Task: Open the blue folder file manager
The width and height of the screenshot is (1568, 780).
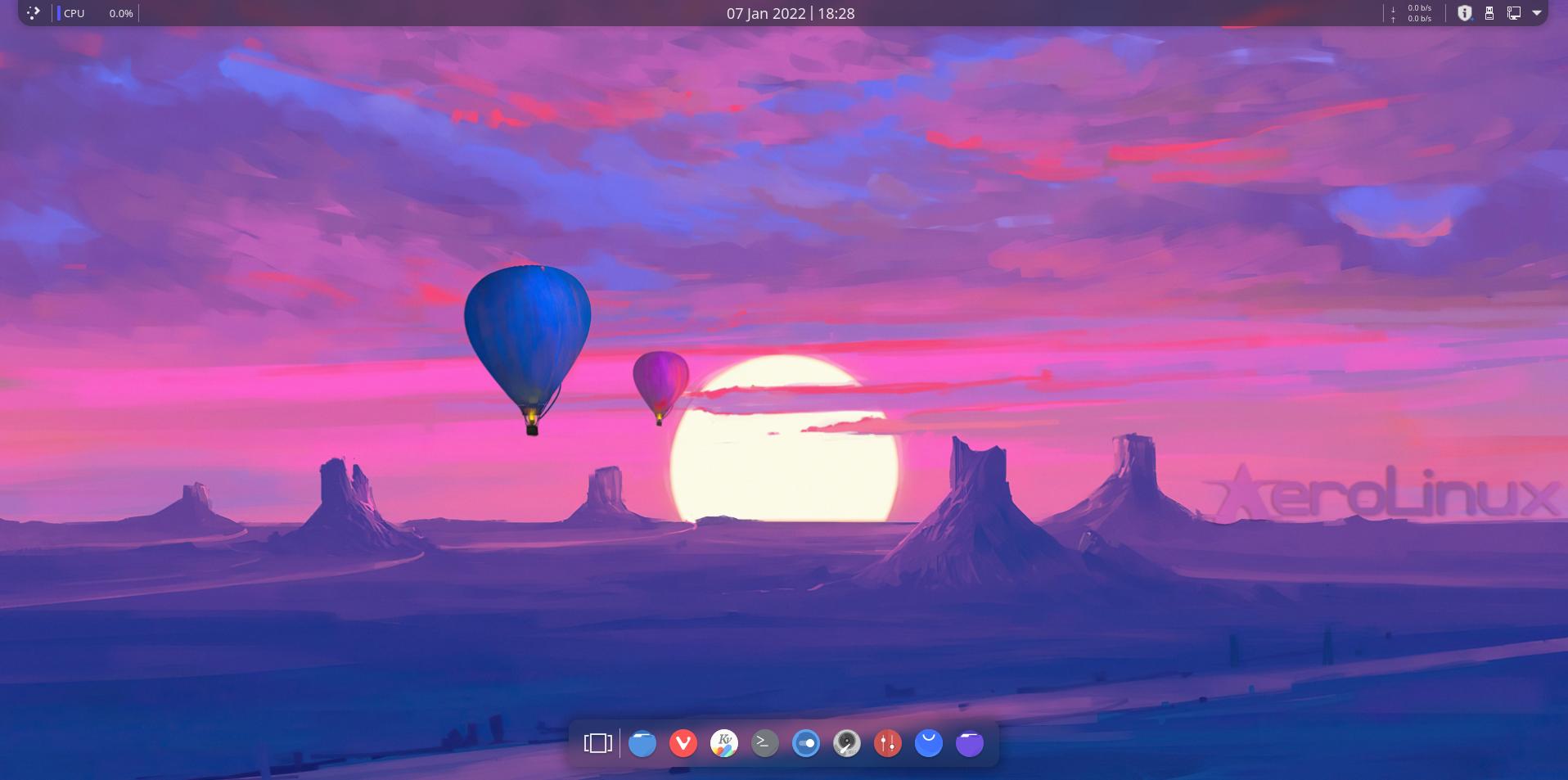Action: pos(642,743)
